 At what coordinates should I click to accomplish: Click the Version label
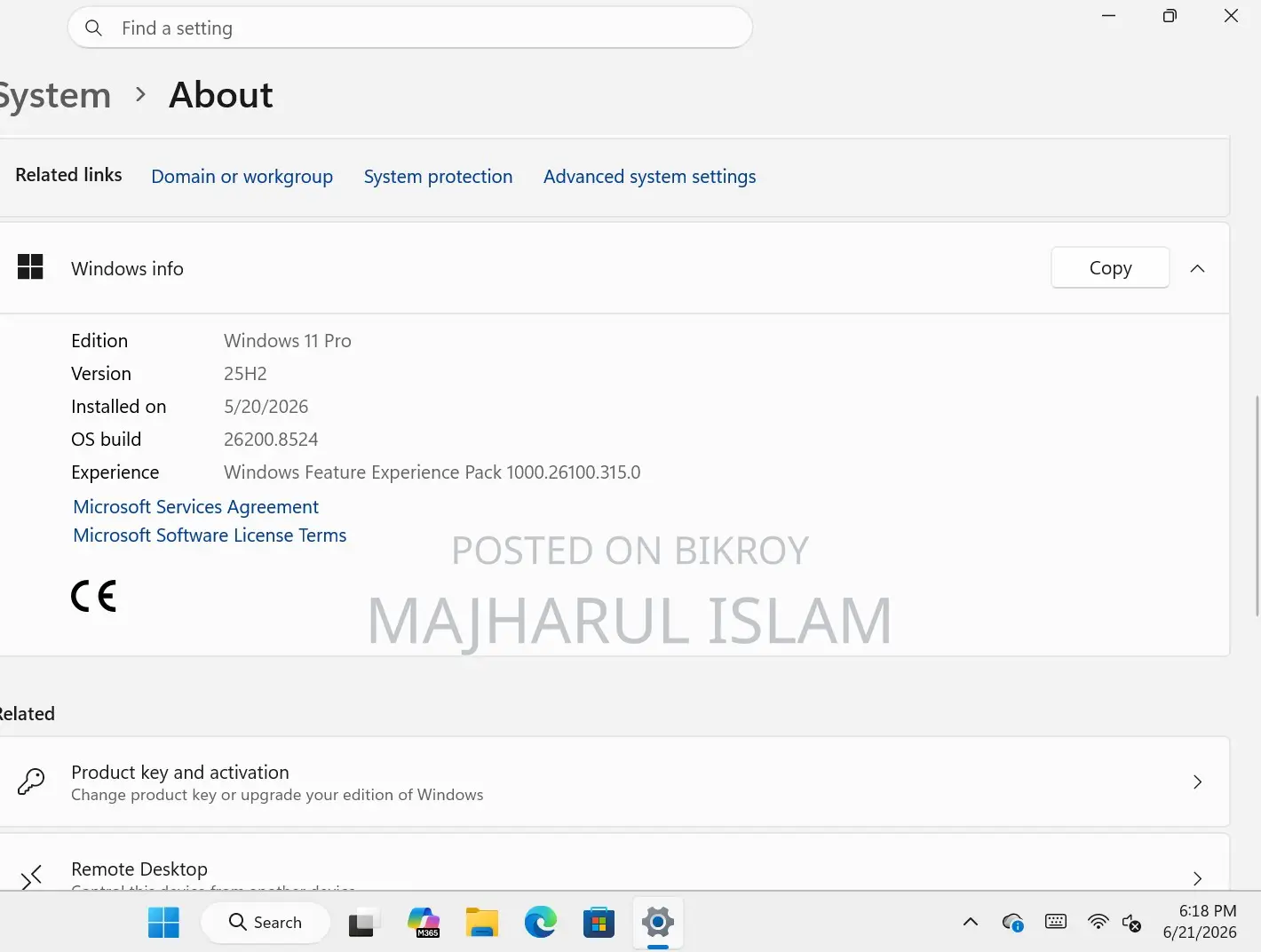(x=101, y=374)
